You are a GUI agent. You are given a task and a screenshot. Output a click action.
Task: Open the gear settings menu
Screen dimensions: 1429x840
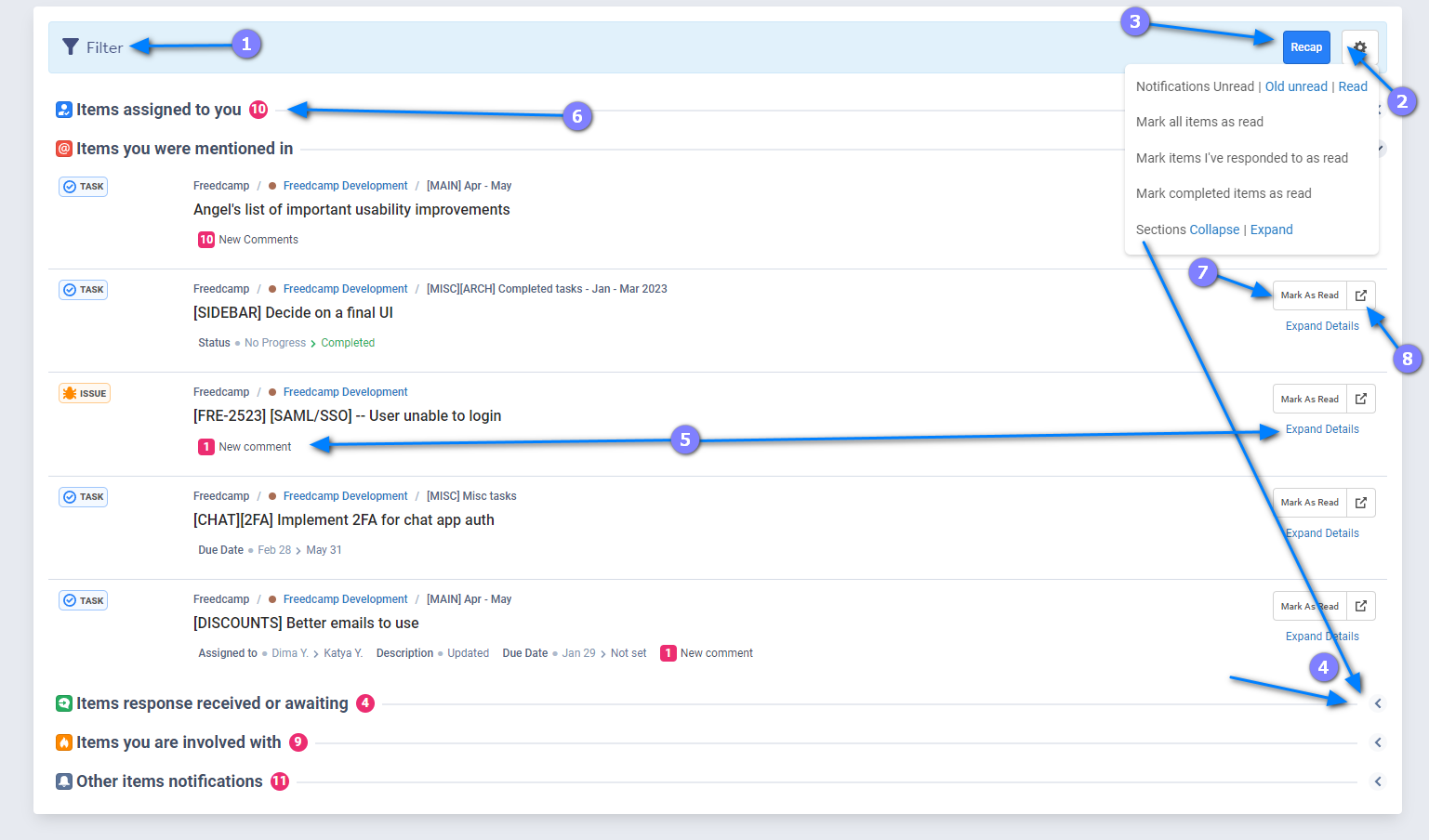point(1359,47)
